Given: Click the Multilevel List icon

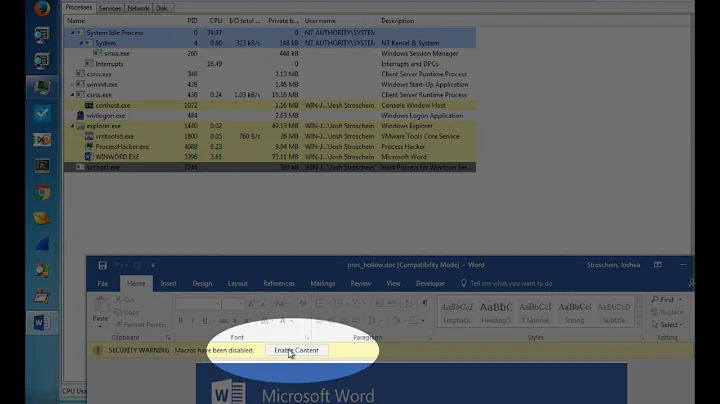Looking at the screenshot, I should (356, 303).
